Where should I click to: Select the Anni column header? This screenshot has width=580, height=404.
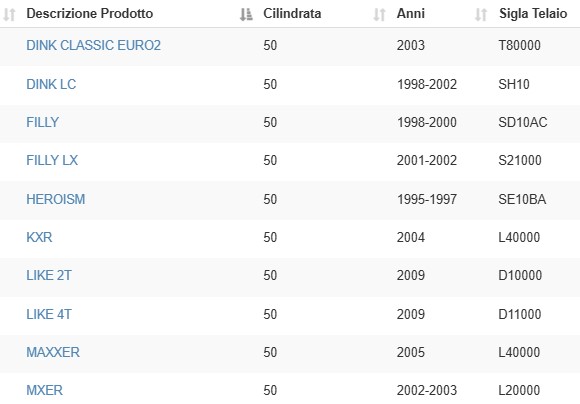(x=410, y=14)
